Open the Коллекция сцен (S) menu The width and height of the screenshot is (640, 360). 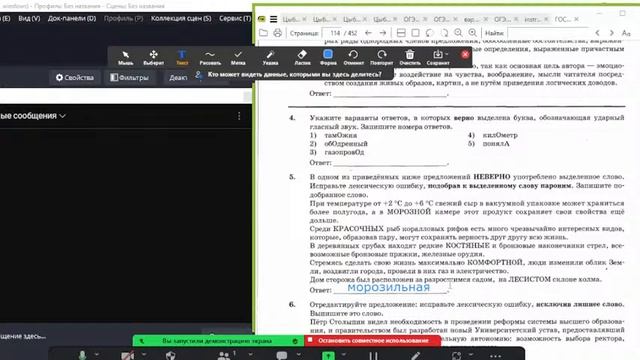click(181, 18)
